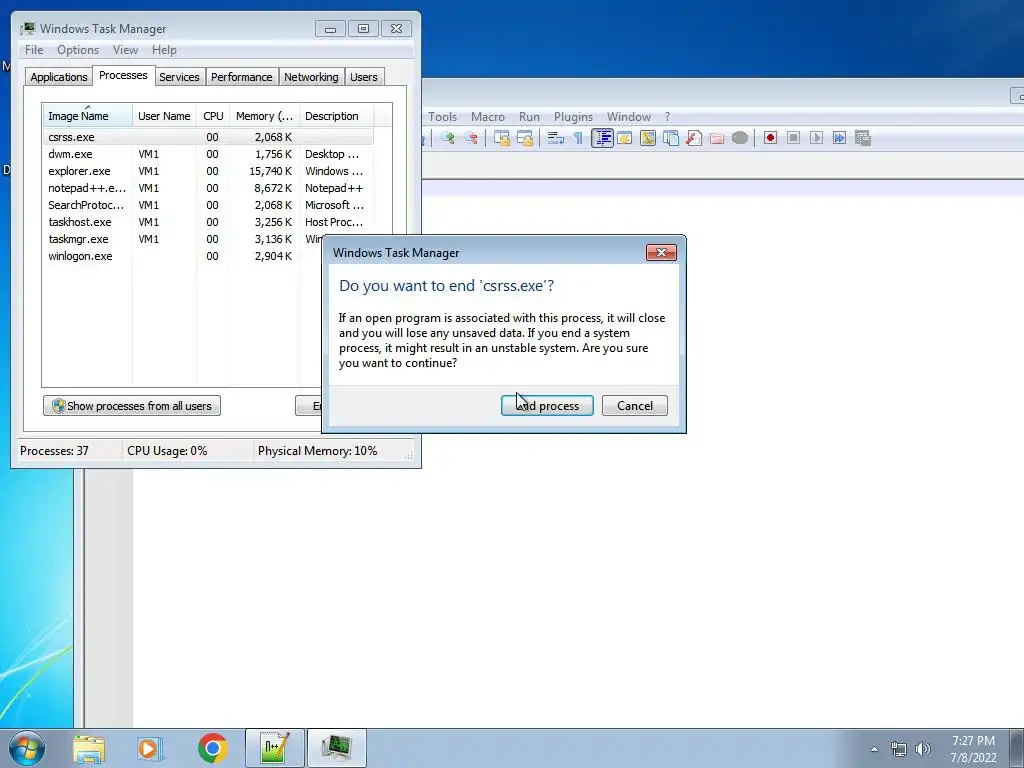
Task: Close the csrss.exe confirmation dialog with X
Action: tap(661, 253)
